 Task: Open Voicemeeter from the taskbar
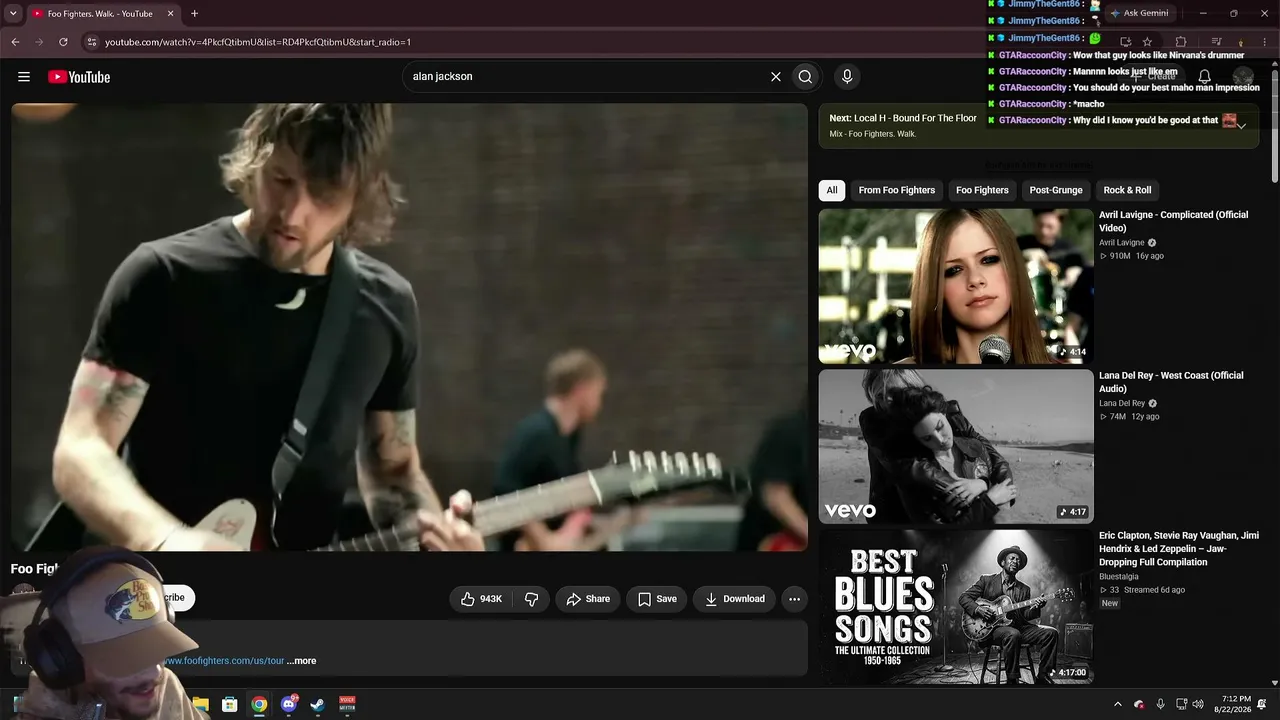click(347, 705)
